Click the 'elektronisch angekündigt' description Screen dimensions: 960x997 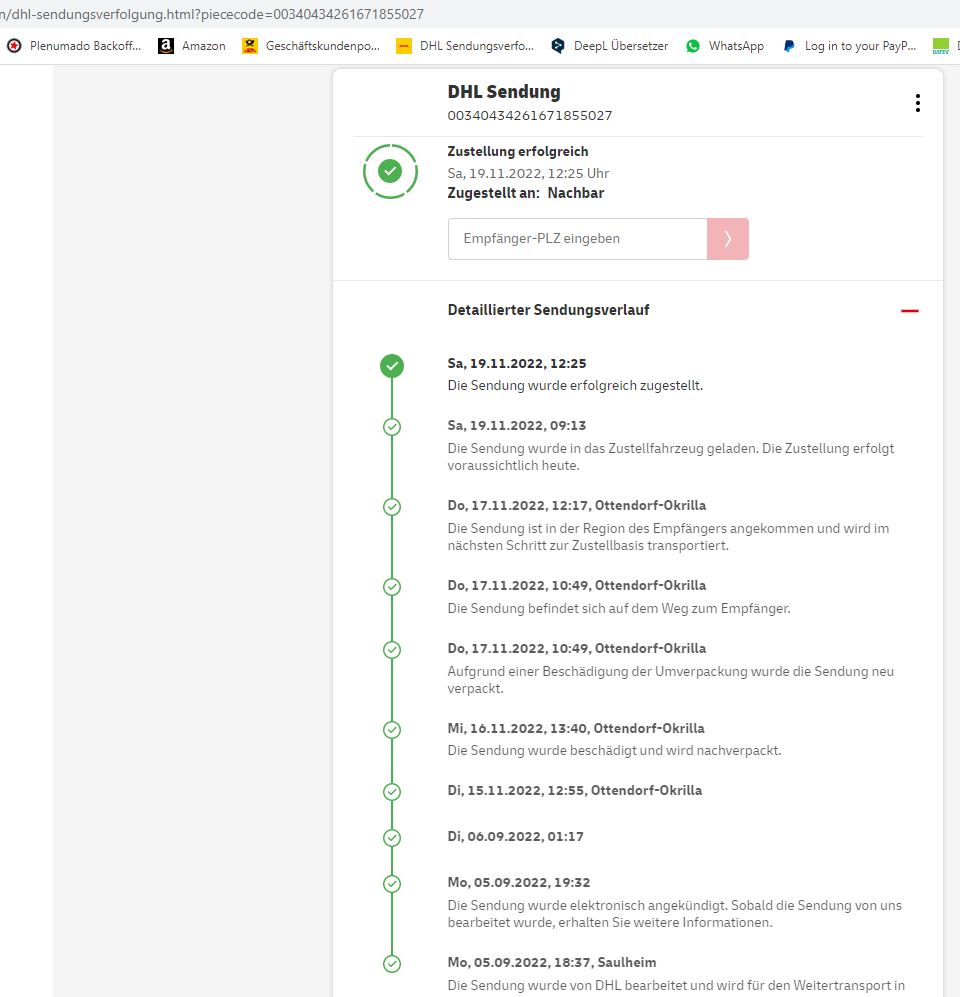coord(675,914)
